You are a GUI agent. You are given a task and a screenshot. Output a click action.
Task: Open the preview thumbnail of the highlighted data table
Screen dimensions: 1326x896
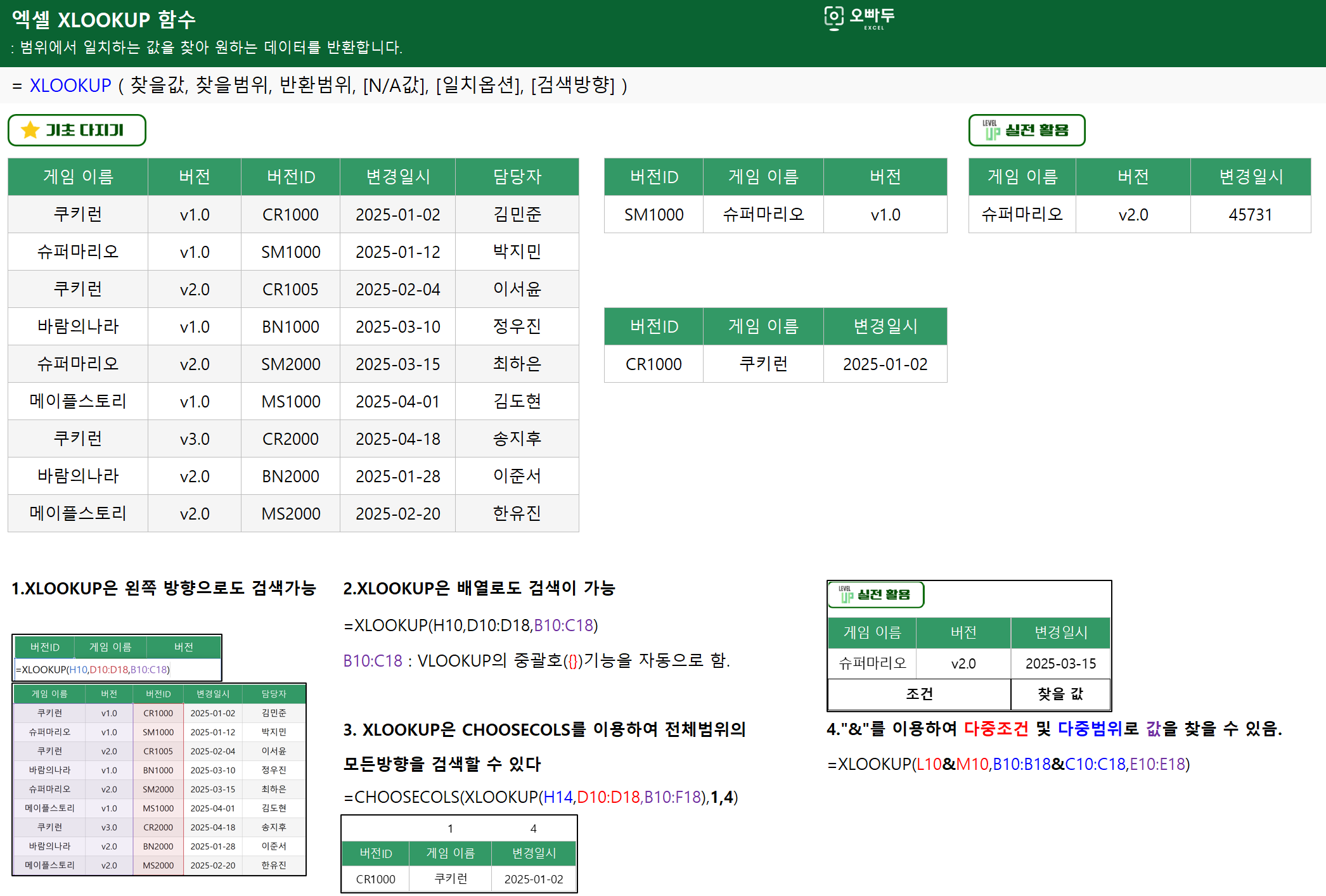pos(159,779)
